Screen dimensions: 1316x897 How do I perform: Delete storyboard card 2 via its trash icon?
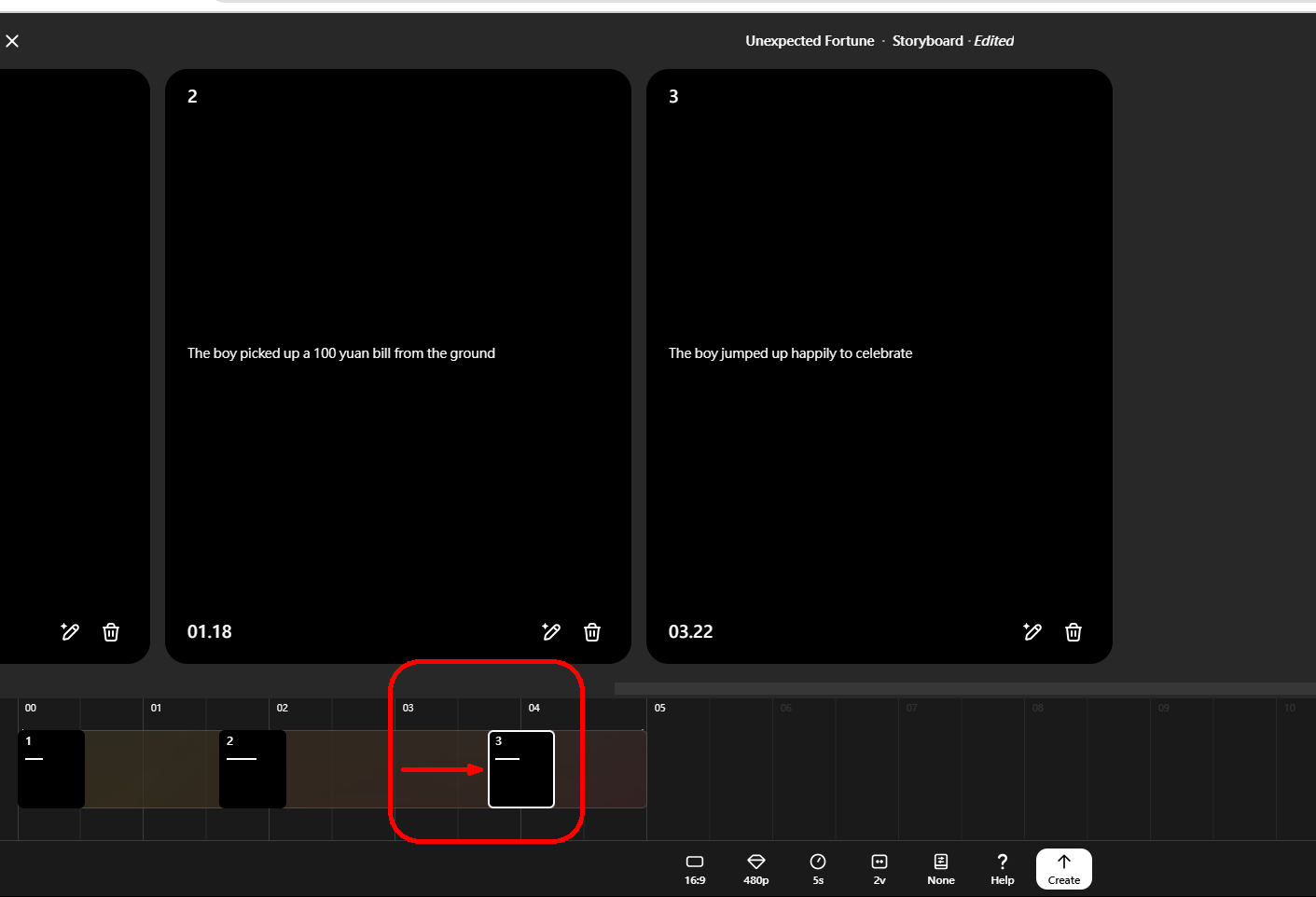[592, 632]
